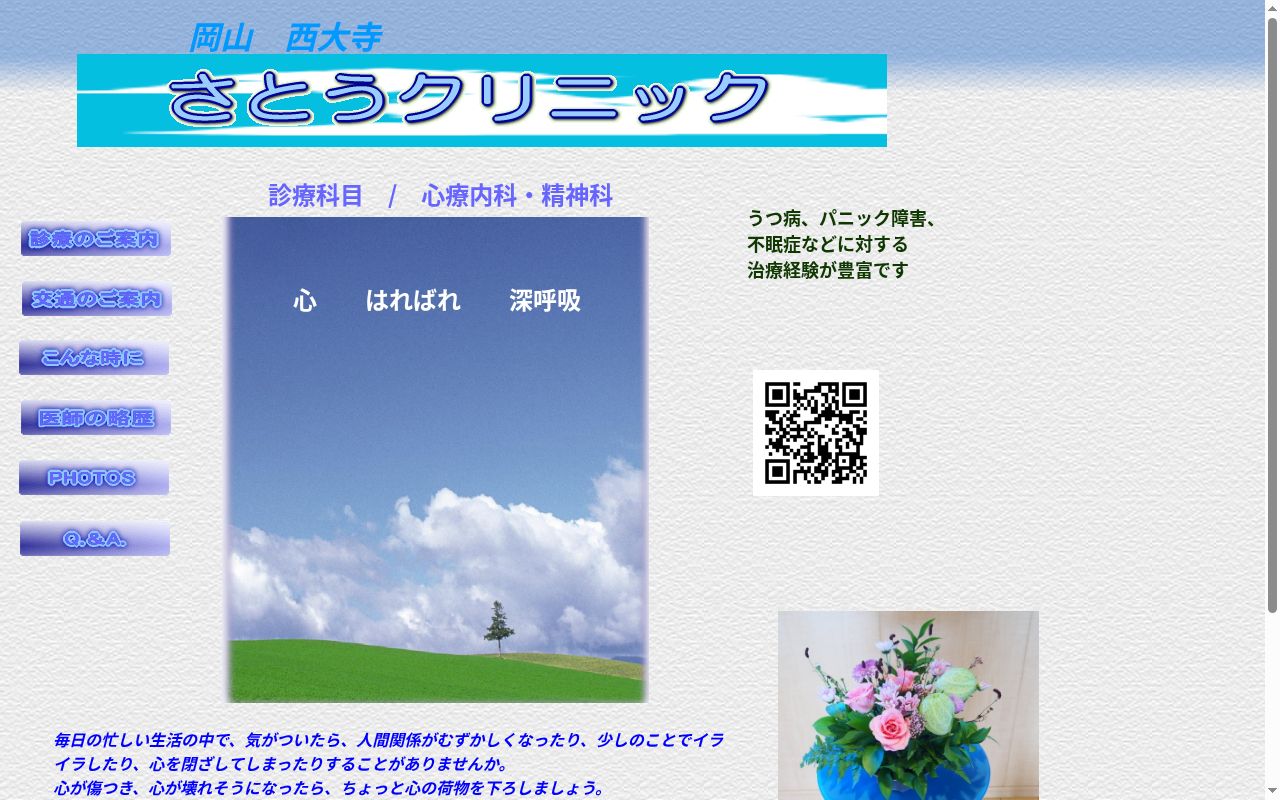Click the 心 はればれ 深呼吸 caption
The image size is (1280, 800).
pos(437,300)
